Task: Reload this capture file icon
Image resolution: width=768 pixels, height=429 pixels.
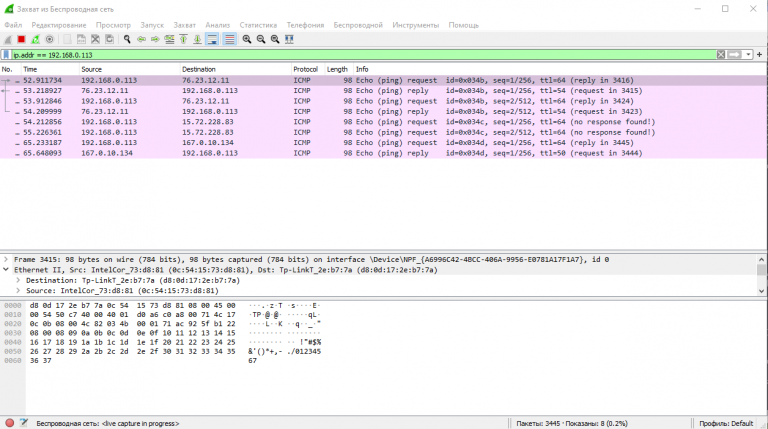Action: point(110,40)
